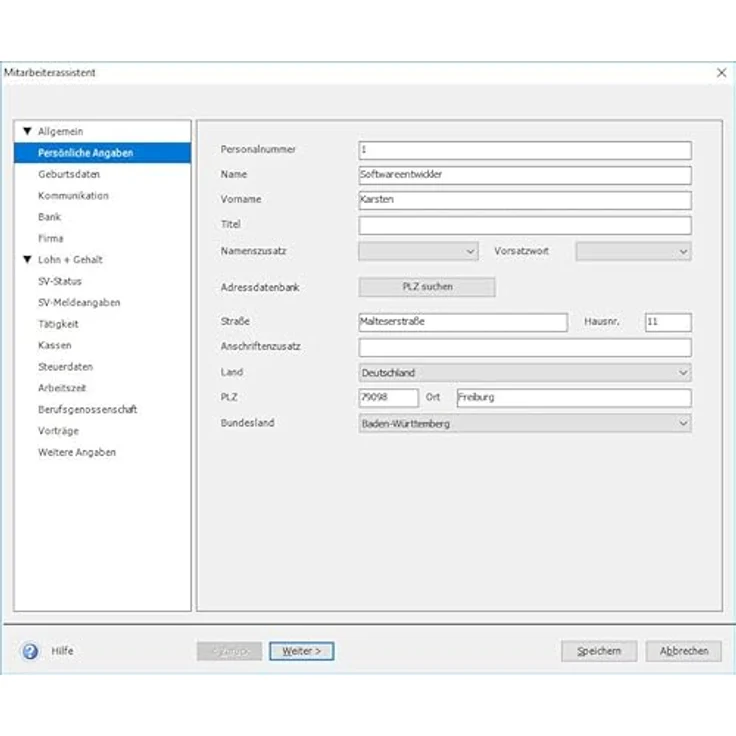Click the Abbrechen button
The height and width of the screenshot is (736, 736).
684,651
